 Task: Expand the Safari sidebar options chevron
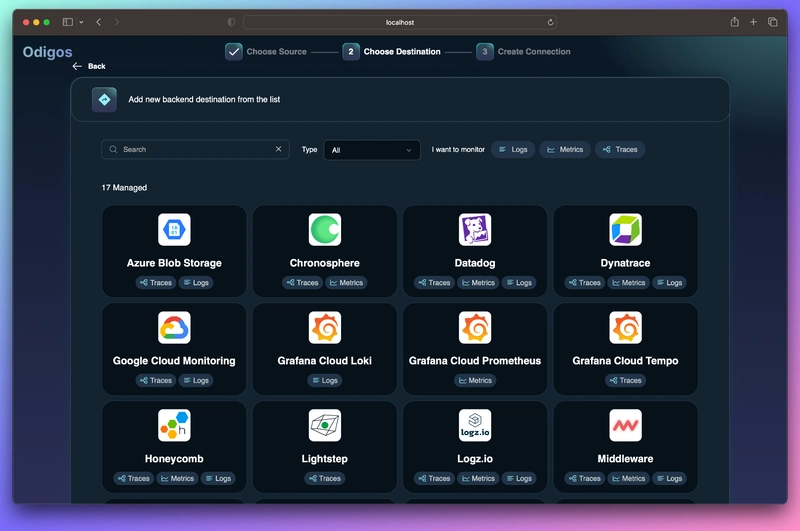(81, 22)
